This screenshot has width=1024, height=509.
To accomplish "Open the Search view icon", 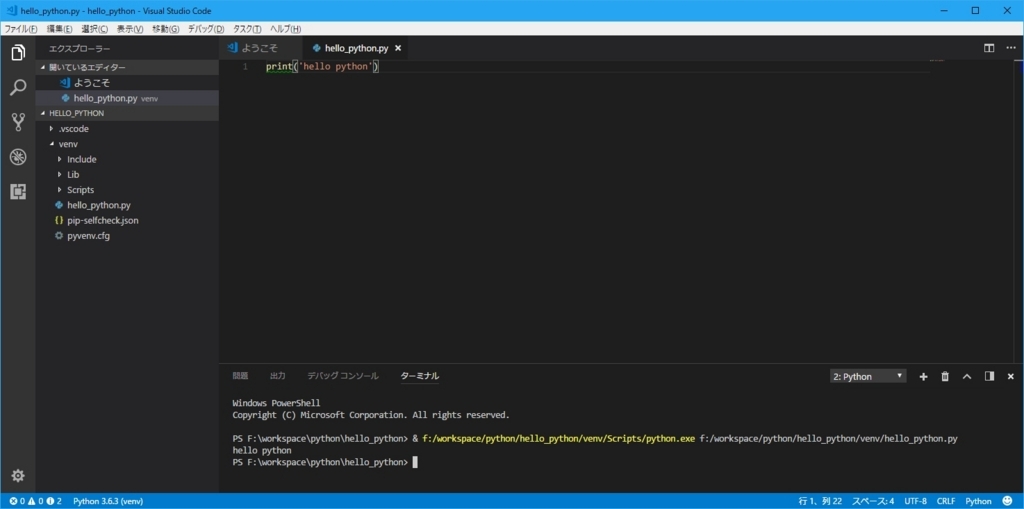I will click(18, 88).
